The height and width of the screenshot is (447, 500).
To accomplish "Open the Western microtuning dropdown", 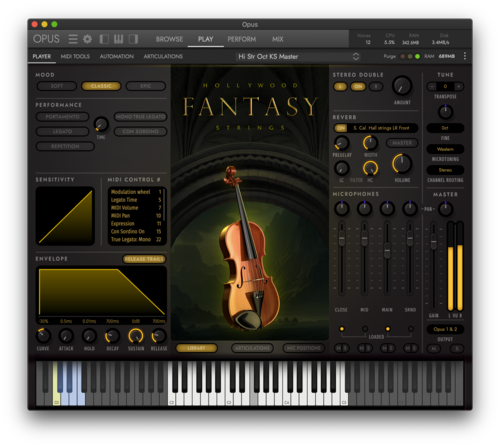I will pyautogui.click(x=445, y=149).
